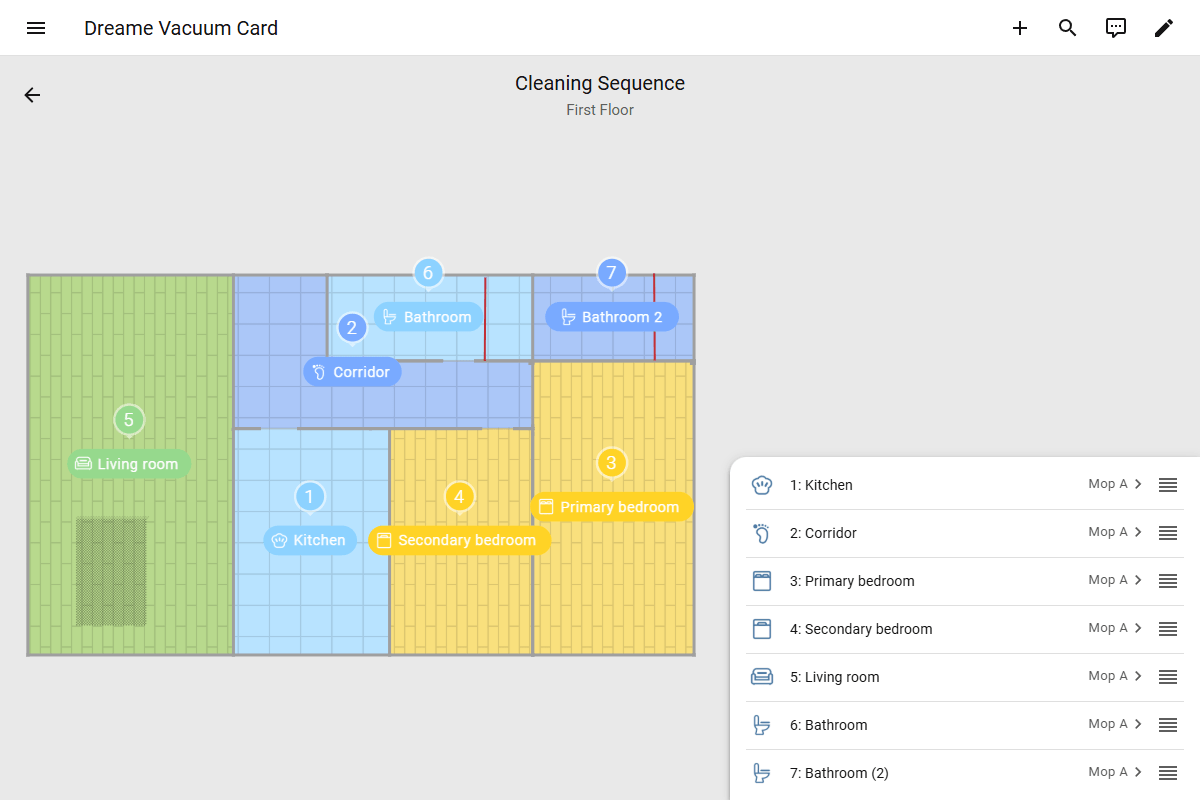Viewport: 1200px width, 800px height.
Task: Grab the drag handle for 5: Living room
Action: pyautogui.click(x=1168, y=677)
